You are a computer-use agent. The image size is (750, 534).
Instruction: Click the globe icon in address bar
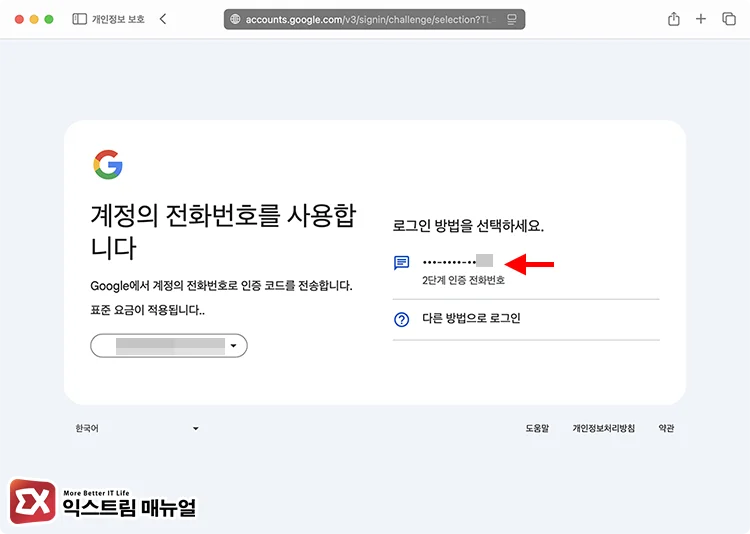235,19
